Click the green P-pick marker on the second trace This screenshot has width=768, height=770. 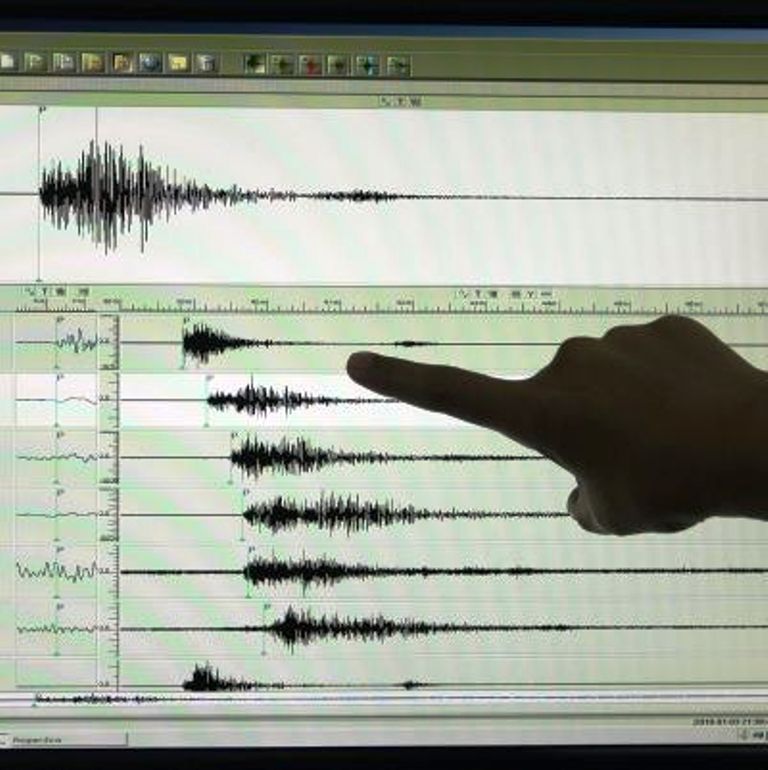click(207, 400)
